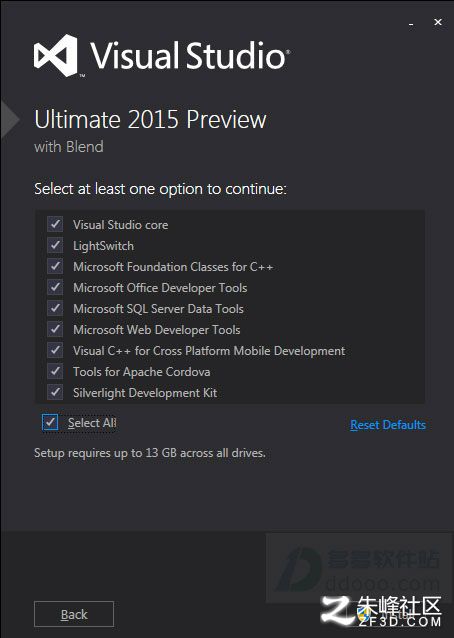Image resolution: width=454 pixels, height=638 pixels.
Task: Click the LightSwitch option label
Action: pyautogui.click(x=103, y=246)
